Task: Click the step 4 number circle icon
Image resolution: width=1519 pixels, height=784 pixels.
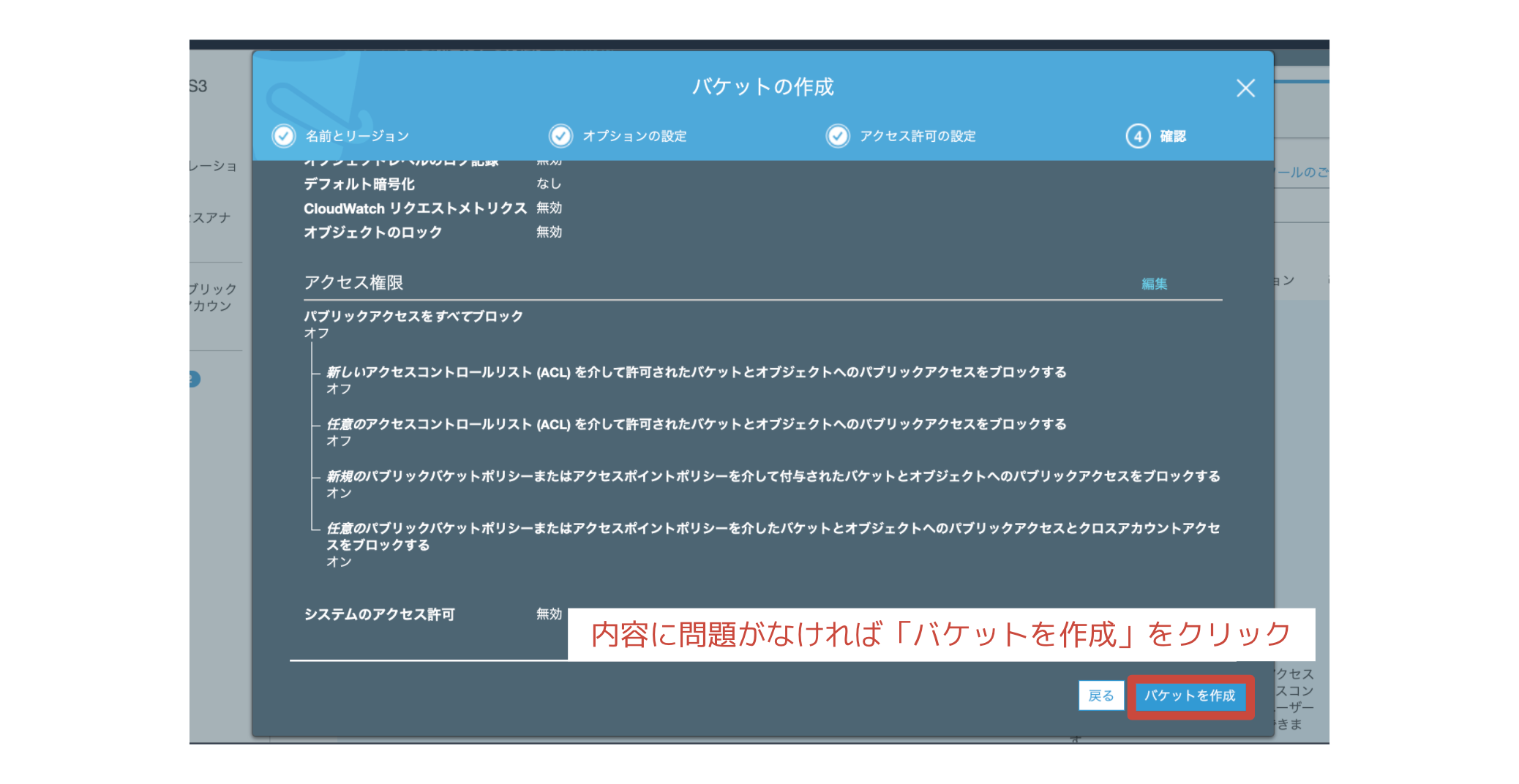Action: [1138, 136]
